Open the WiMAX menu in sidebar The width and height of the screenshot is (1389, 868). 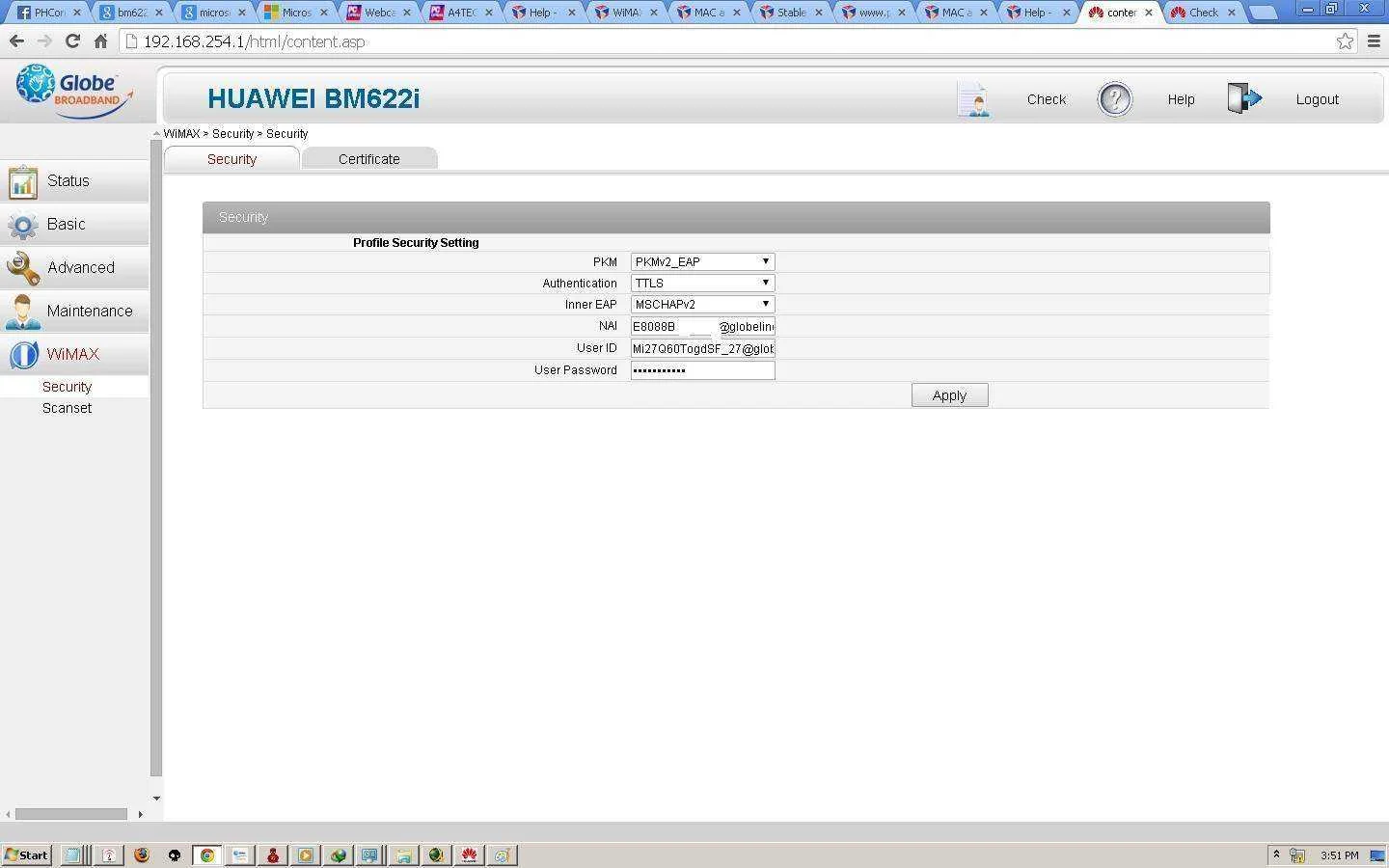(74, 355)
